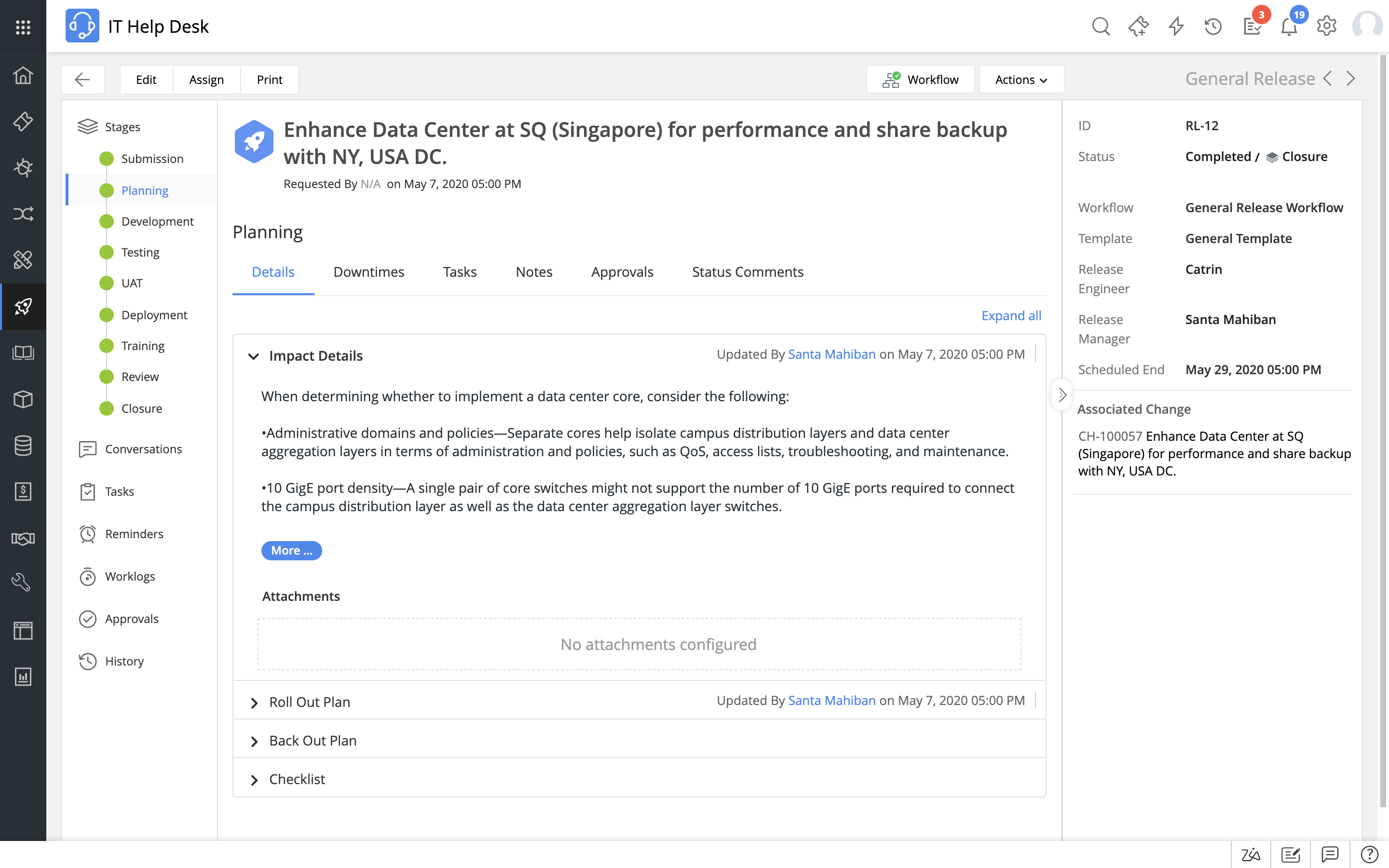Screen dimensions: 1389x868
Task: Open the settings gear icon
Action: 1326,27
